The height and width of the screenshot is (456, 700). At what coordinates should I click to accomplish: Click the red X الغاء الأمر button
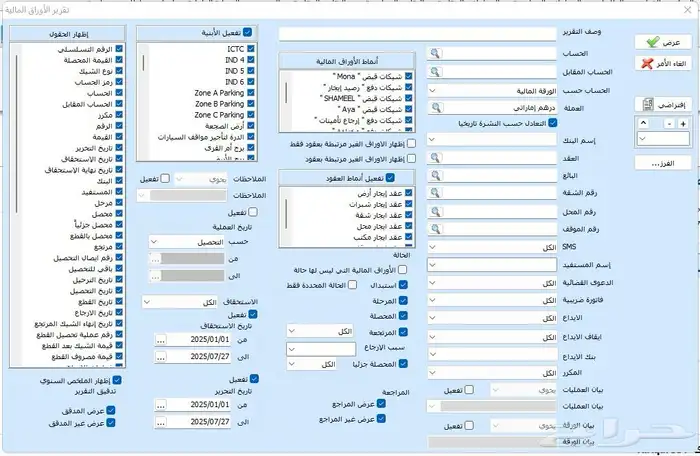pos(663,63)
